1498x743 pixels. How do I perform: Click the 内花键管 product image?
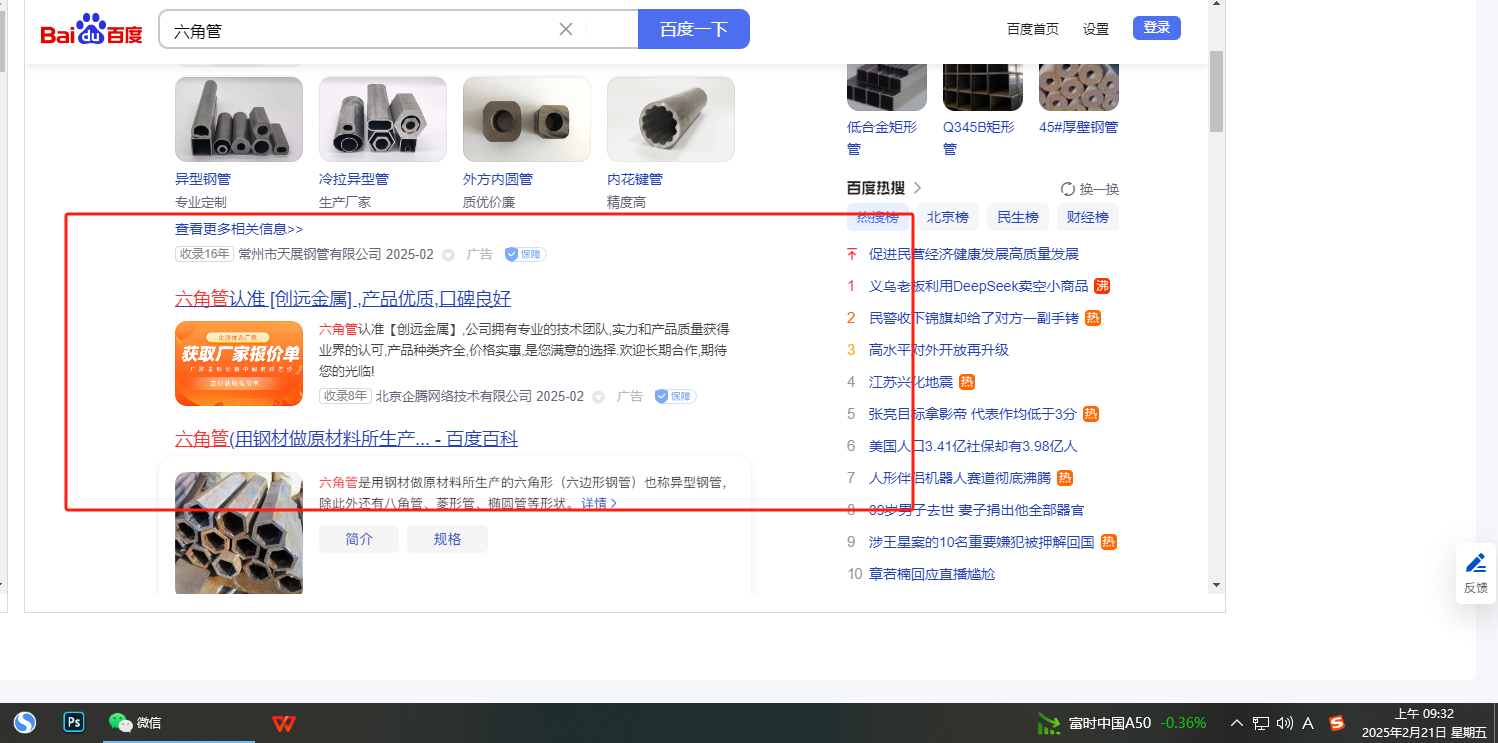pyautogui.click(x=671, y=119)
